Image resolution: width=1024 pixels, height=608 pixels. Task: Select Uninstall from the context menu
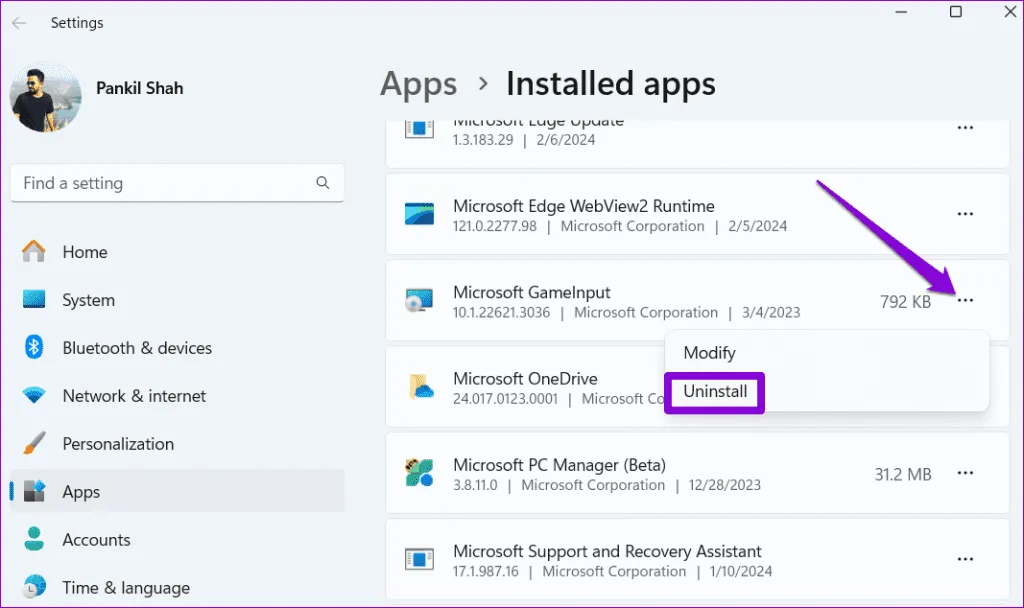pos(715,392)
